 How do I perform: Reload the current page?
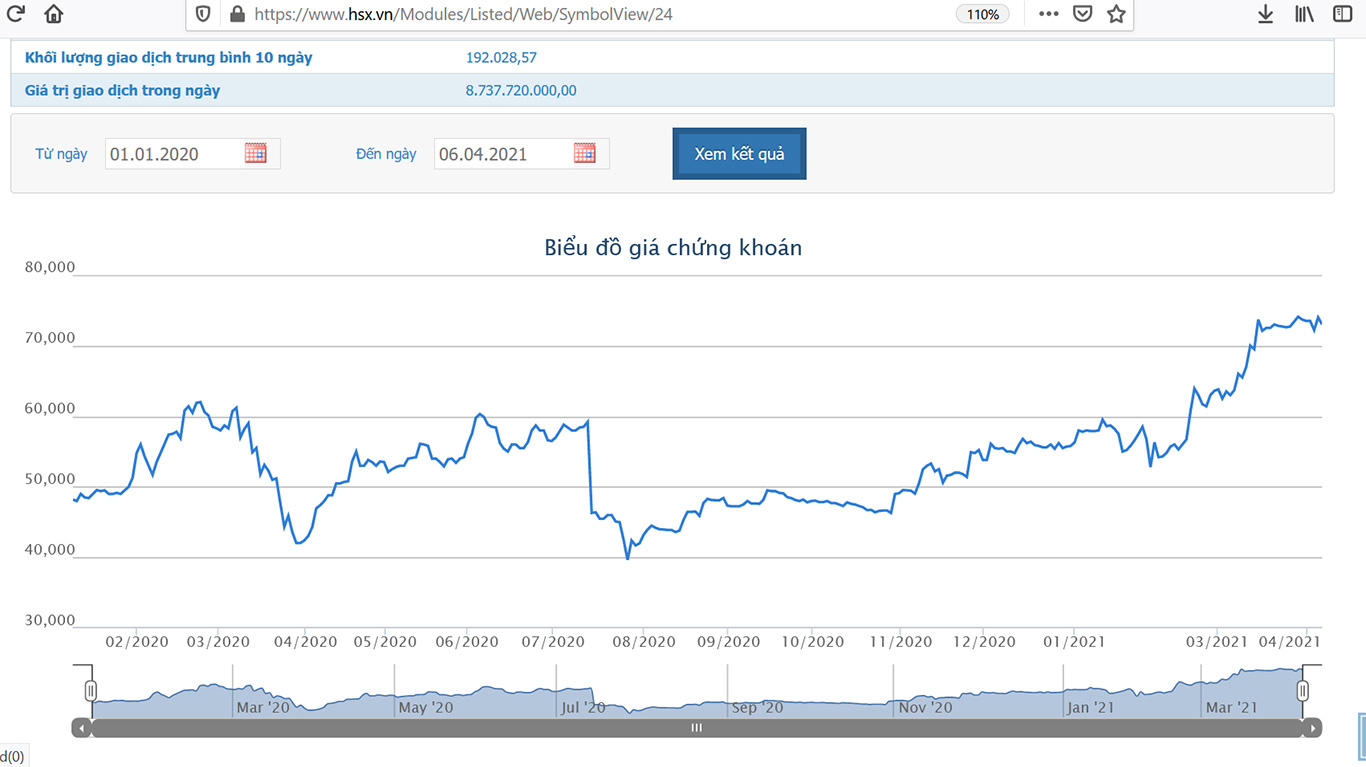point(17,14)
